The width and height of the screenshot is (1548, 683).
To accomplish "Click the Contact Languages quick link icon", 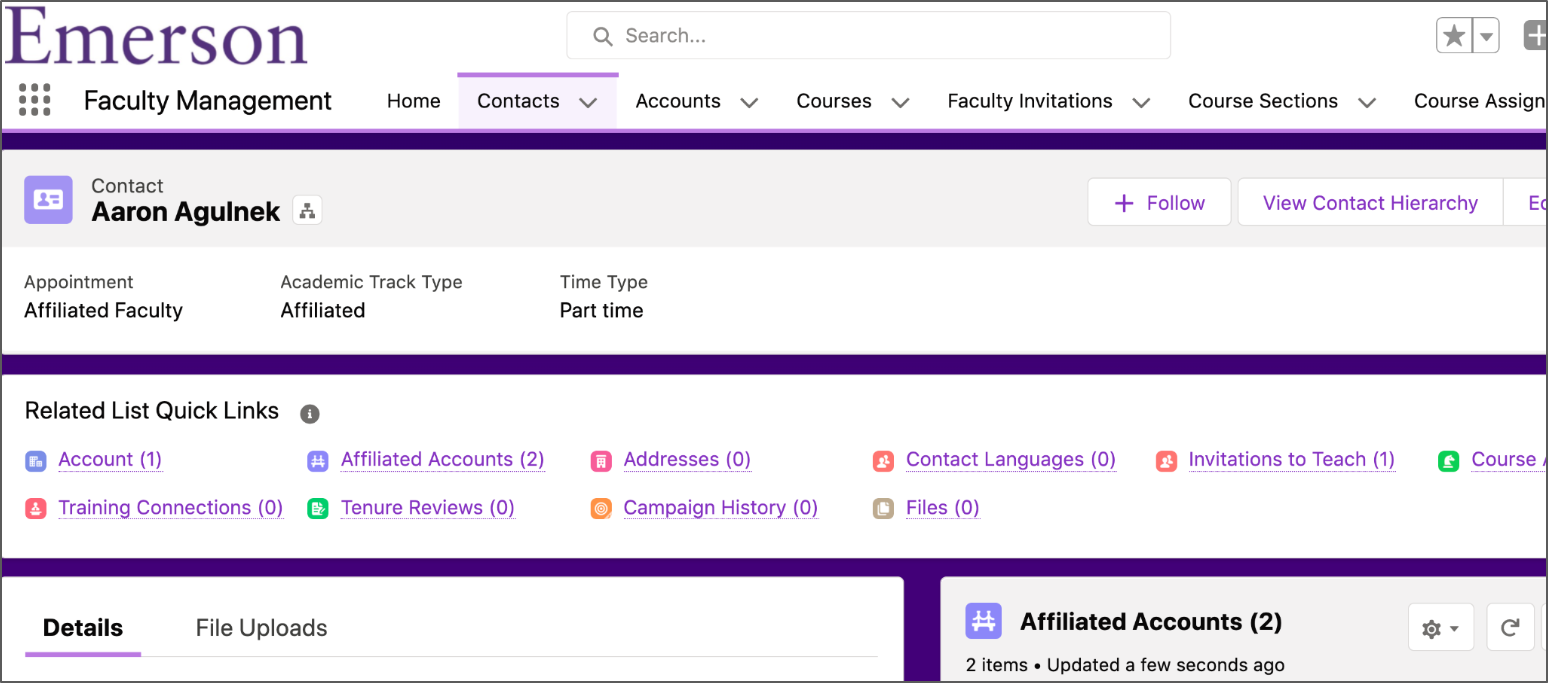I will [x=883, y=461].
